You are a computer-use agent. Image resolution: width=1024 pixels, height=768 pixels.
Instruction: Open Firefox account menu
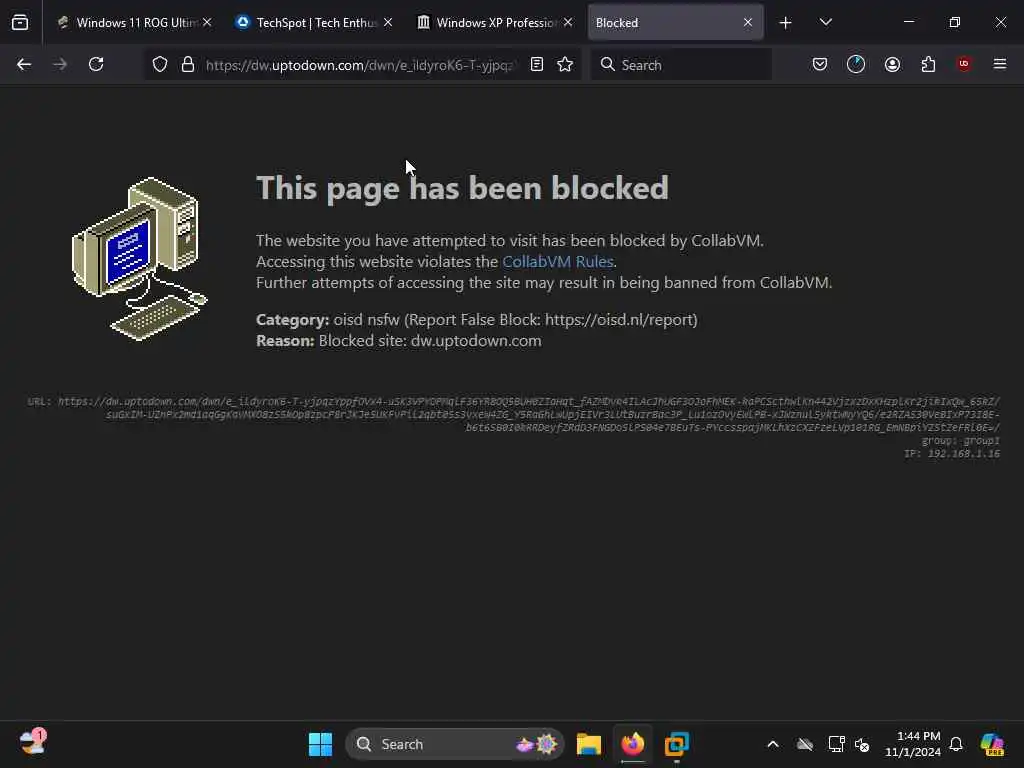893,64
